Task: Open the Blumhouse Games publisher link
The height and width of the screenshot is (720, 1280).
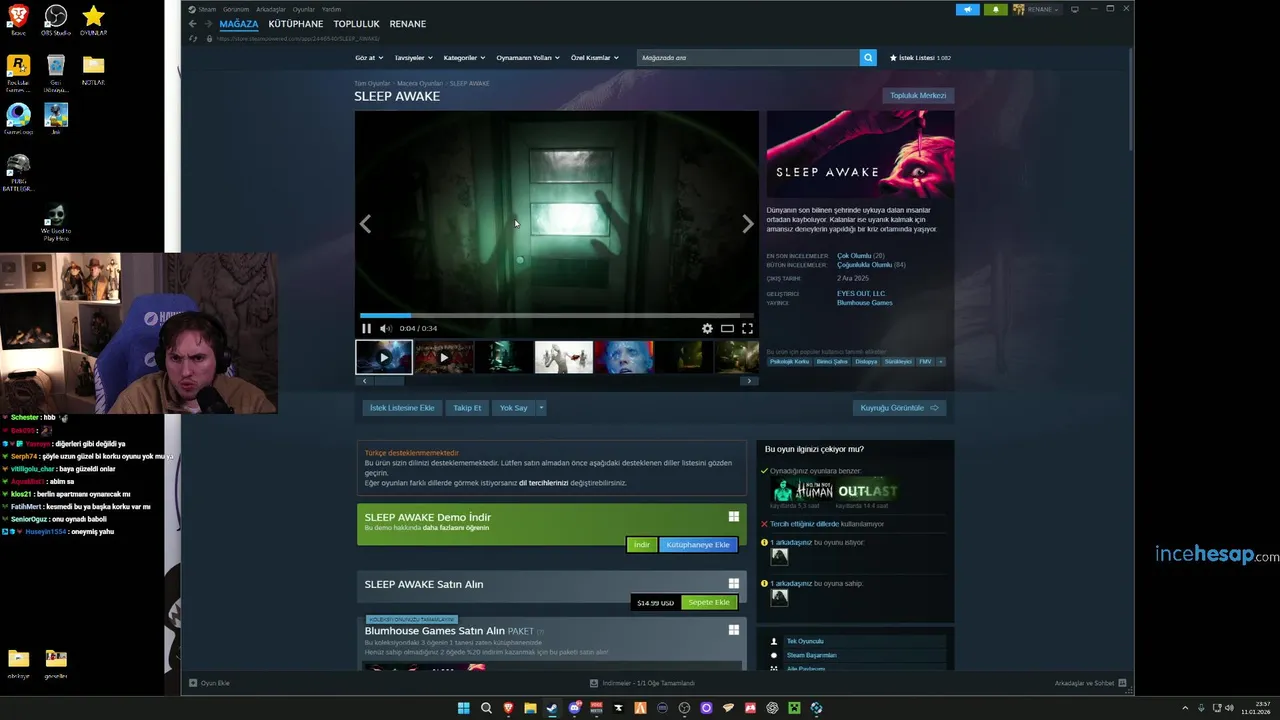Action: coord(865,302)
